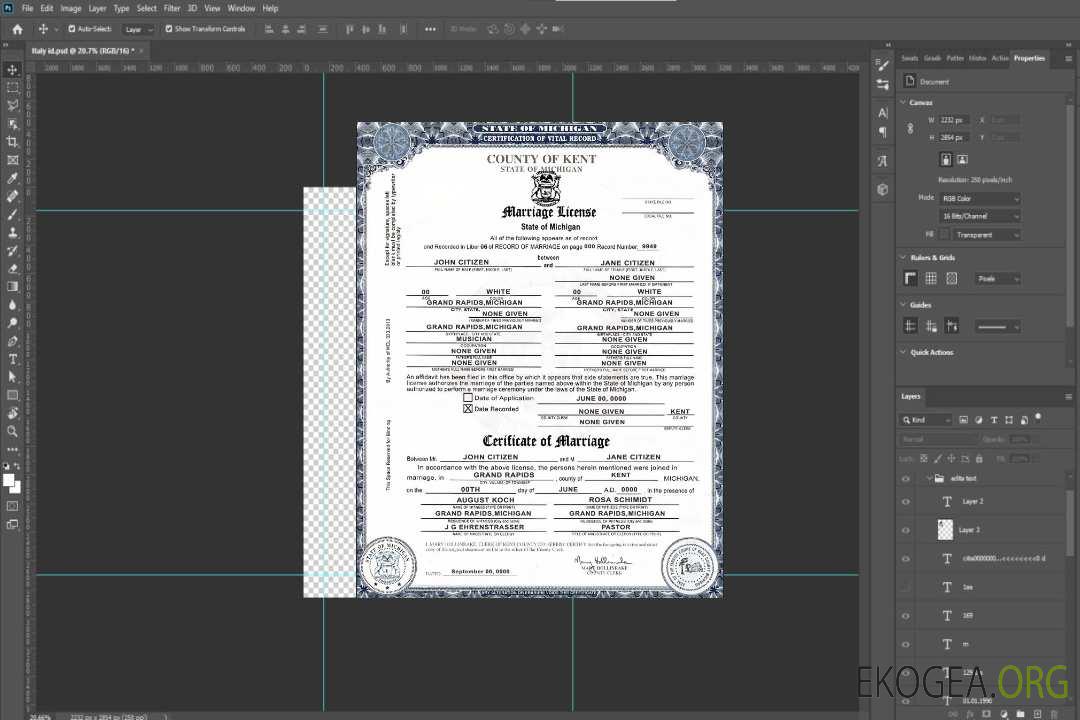Filter layers by pixel layers icon

[x=964, y=420]
